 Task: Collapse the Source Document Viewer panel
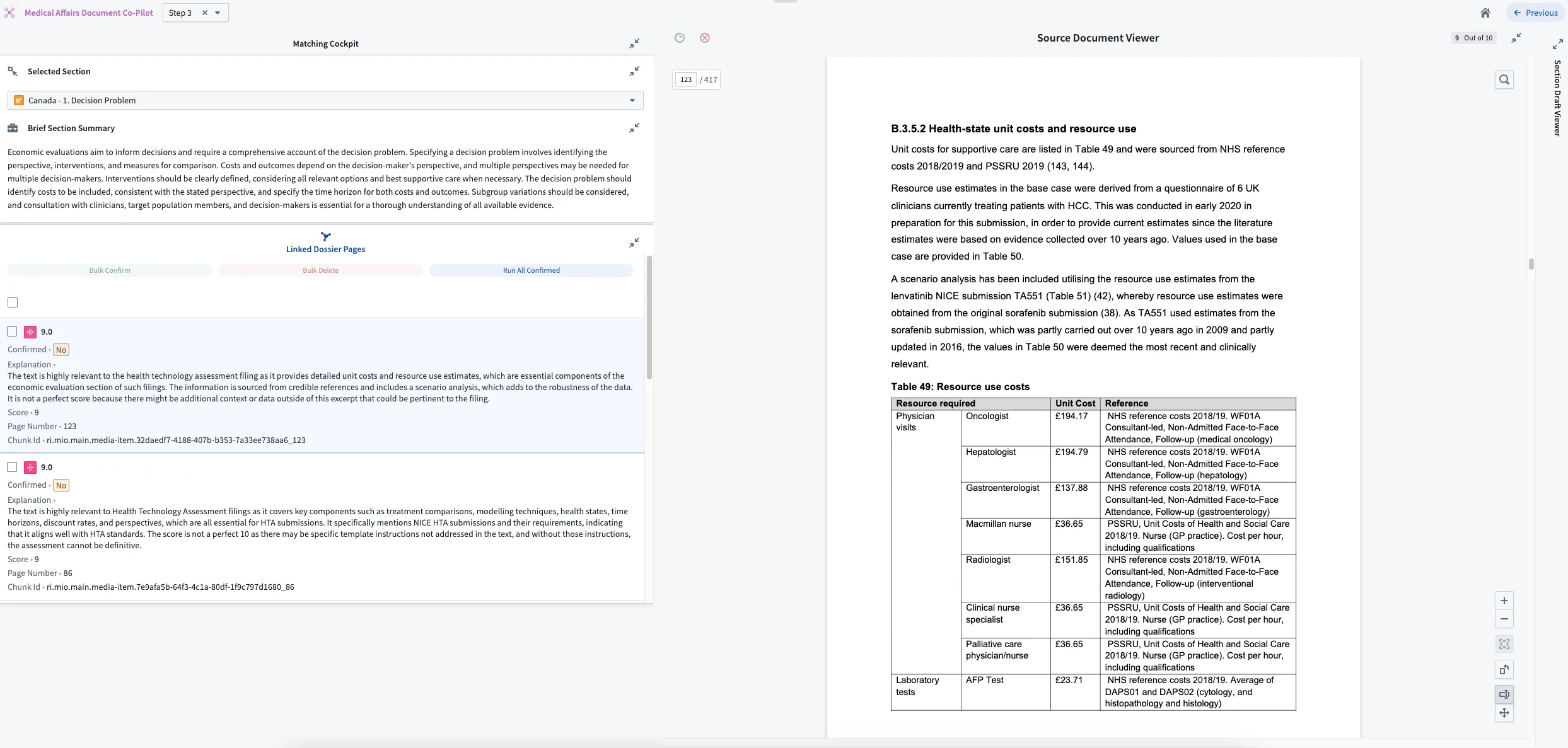click(1516, 38)
